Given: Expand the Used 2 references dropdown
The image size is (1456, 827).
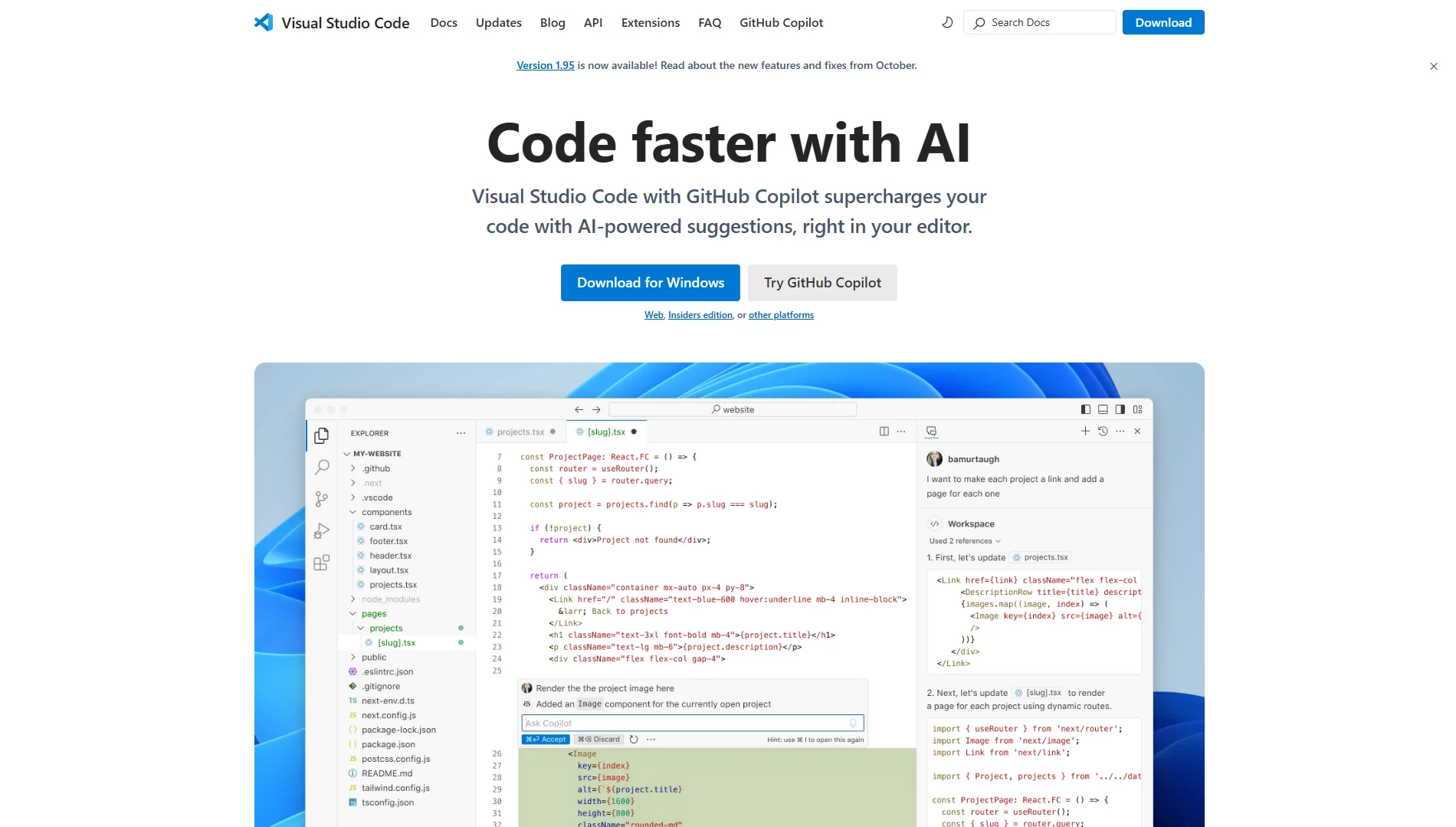Looking at the screenshot, I should pyautogui.click(x=966, y=541).
